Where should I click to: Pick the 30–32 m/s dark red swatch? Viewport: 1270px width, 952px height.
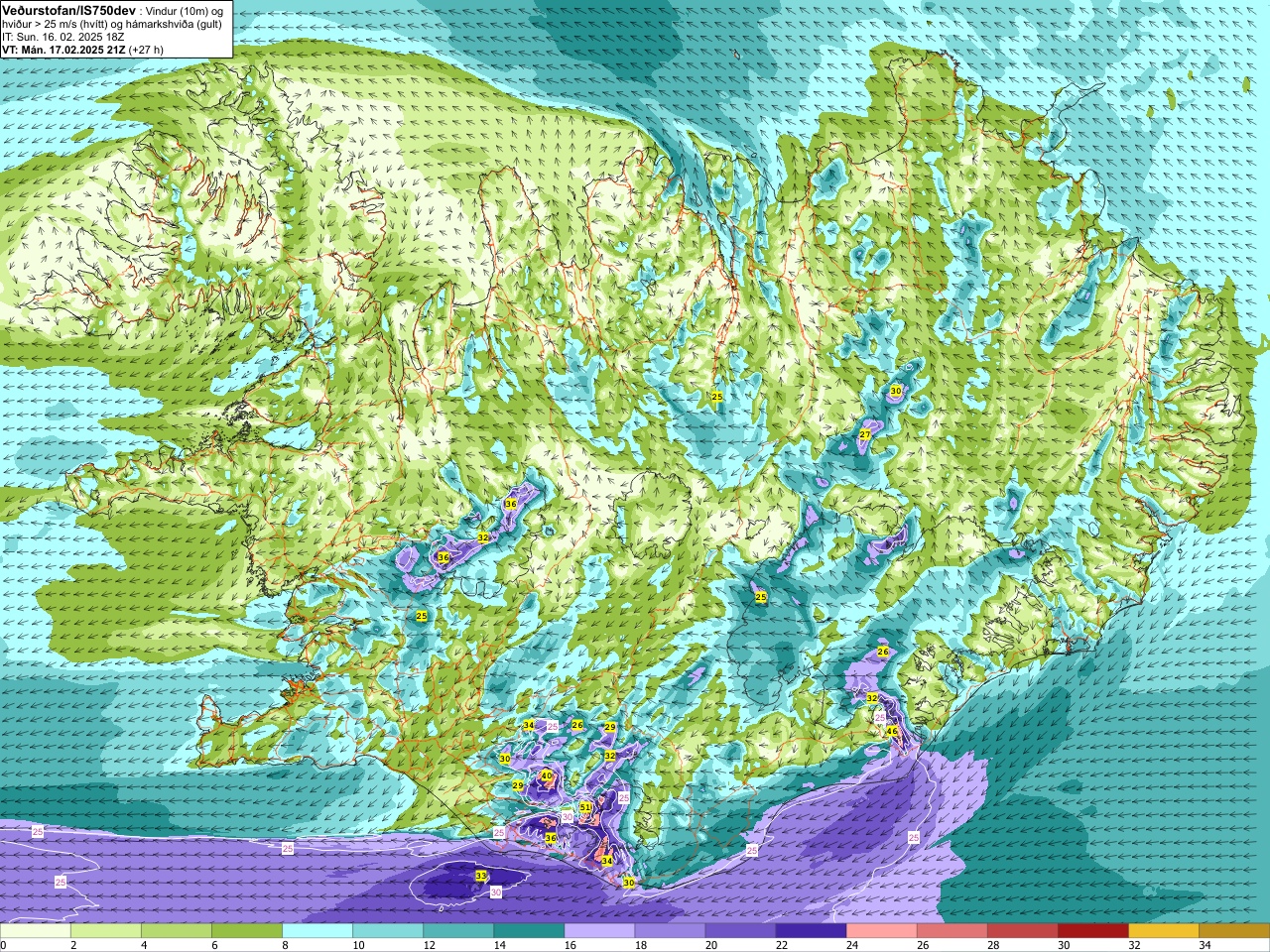1092,931
